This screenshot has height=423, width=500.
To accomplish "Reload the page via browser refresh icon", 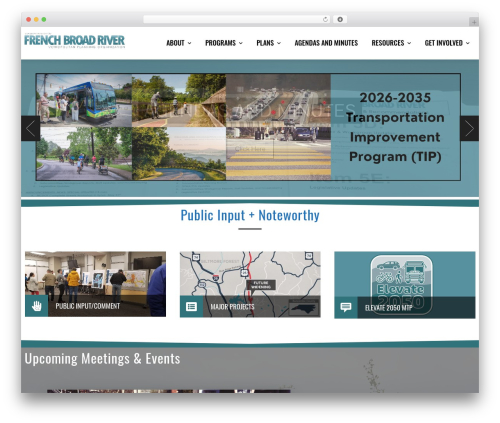I will coord(325,19).
